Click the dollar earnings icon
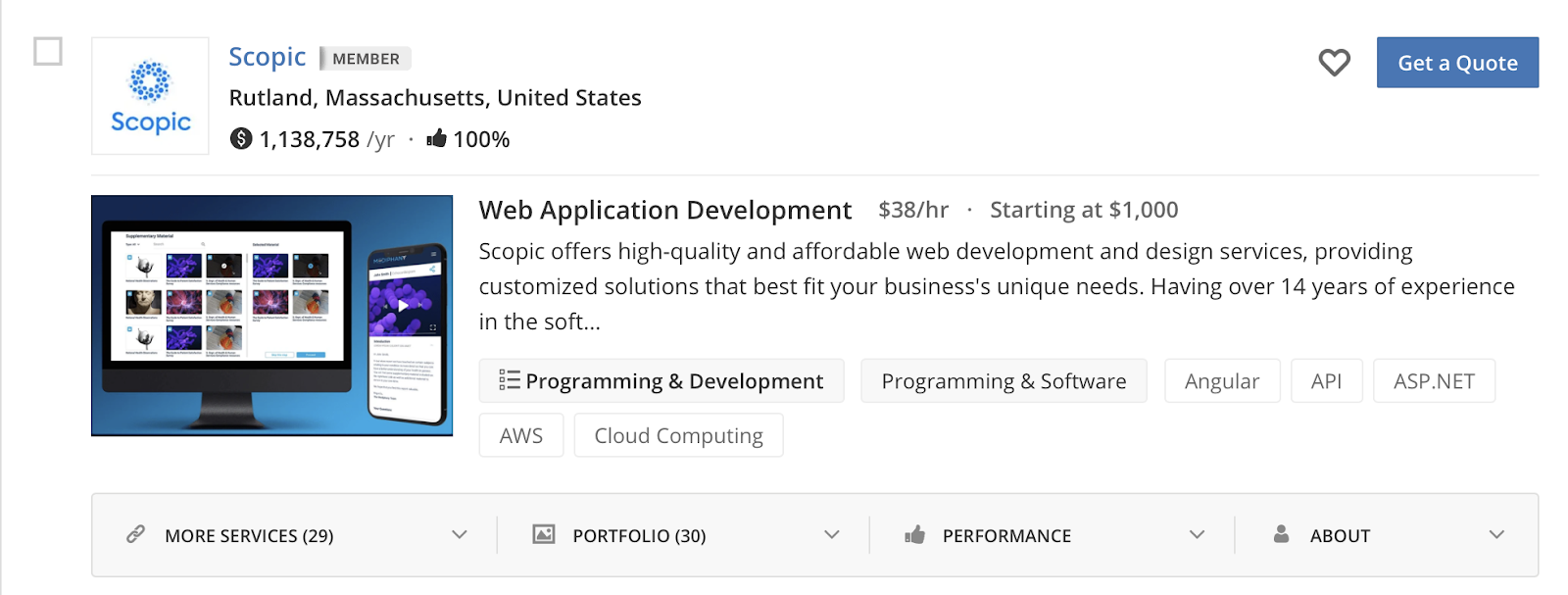Viewport: 1568px width, 595px height. (241, 138)
